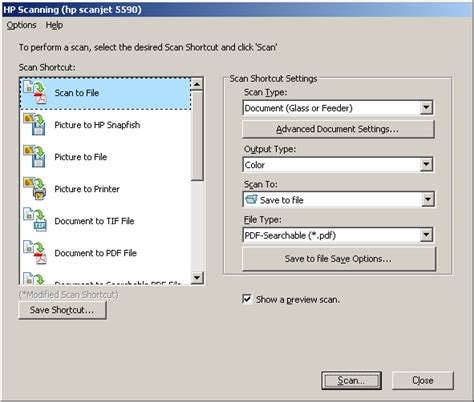Close the HP Scanning dialog

tap(423, 380)
